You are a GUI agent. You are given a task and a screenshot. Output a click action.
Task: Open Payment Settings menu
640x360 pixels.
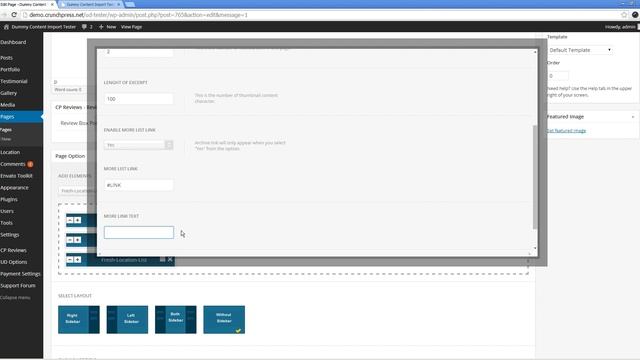click(20, 274)
